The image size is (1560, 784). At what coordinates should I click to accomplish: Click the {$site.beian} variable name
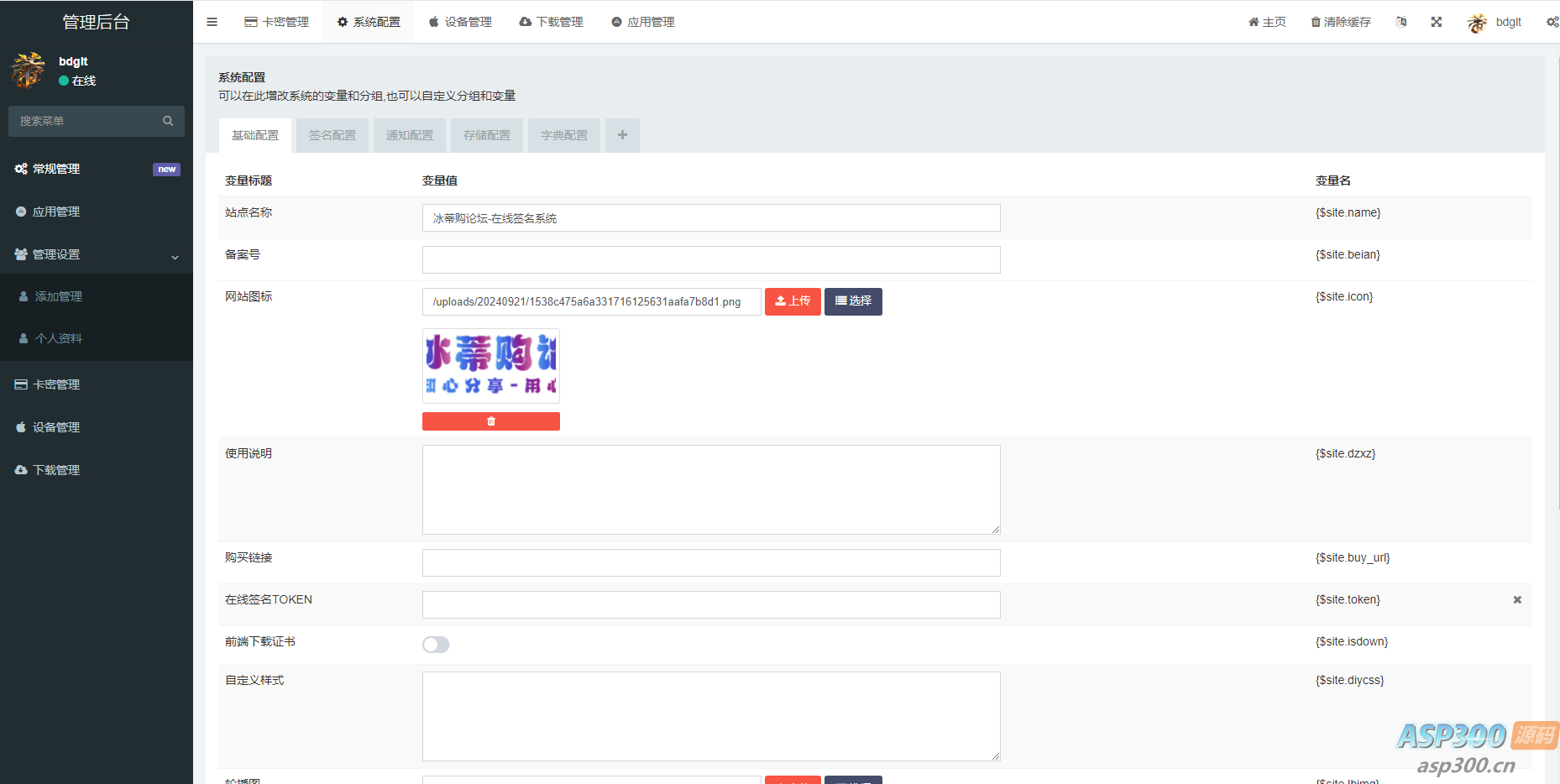point(1348,254)
